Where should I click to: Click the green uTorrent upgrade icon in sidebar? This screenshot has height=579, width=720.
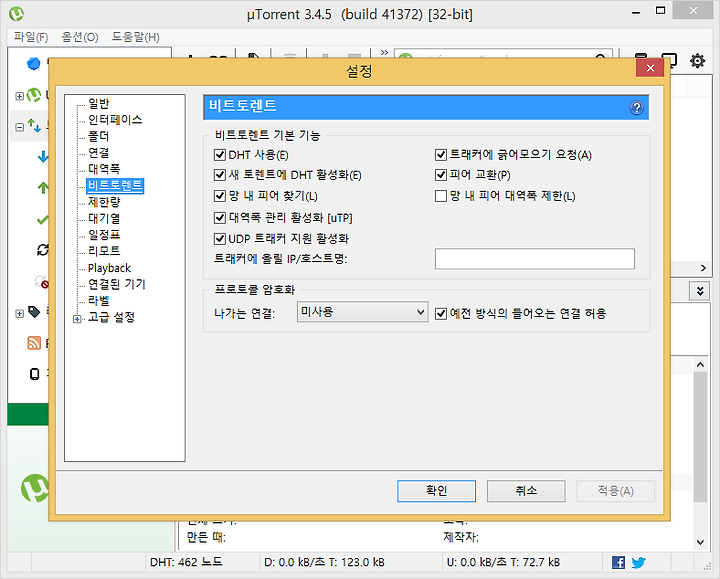point(34,95)
